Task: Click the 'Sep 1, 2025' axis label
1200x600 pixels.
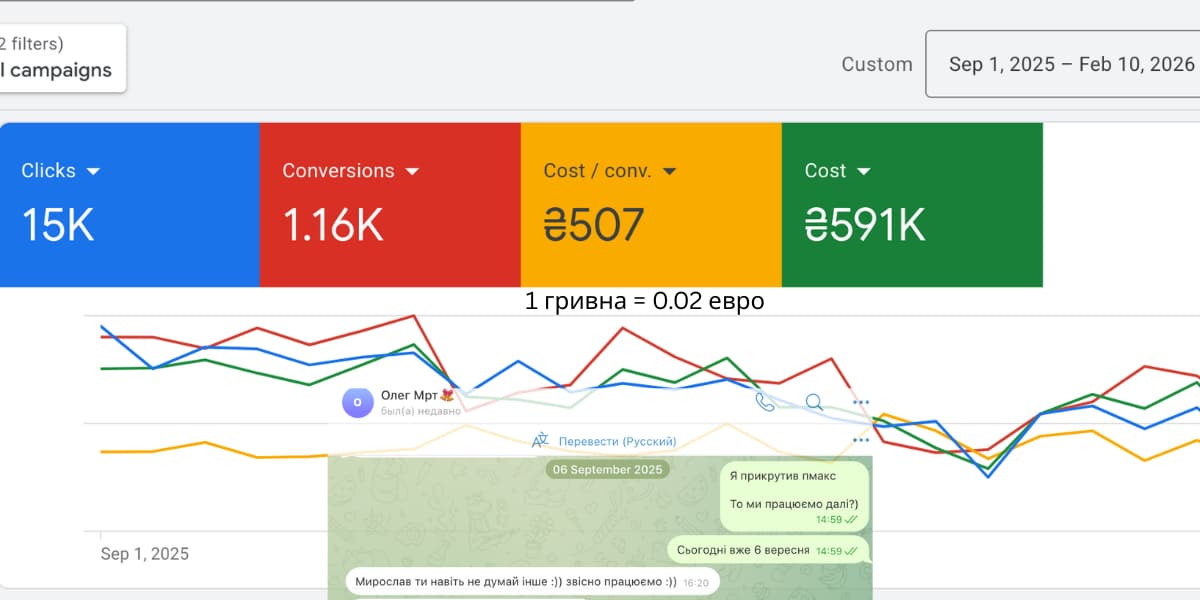Action: coord(144,554)
